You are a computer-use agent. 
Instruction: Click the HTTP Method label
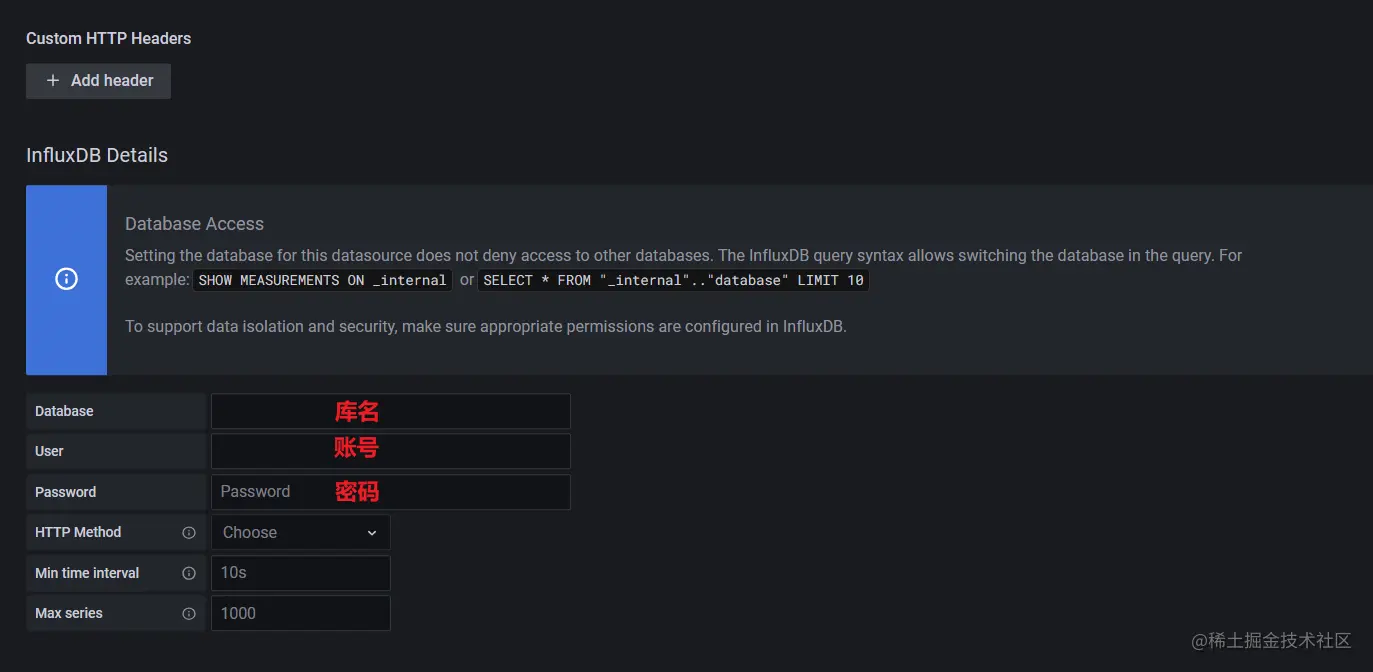coord(78,532)
